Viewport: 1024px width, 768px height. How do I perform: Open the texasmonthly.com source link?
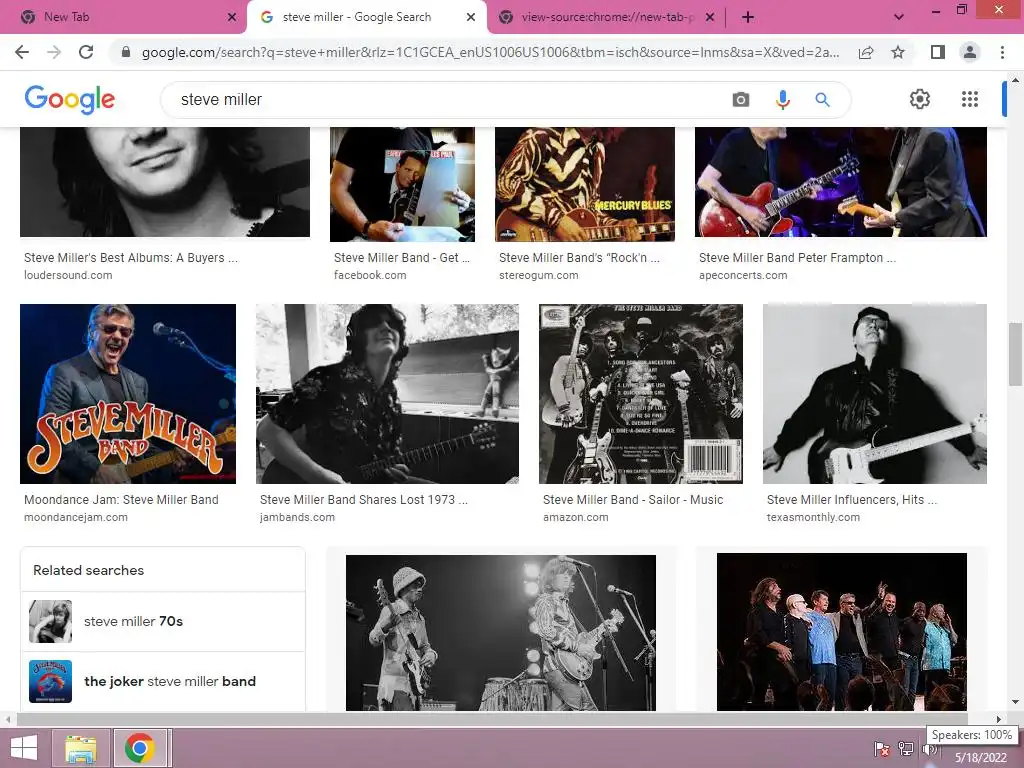tap(813, 517)
